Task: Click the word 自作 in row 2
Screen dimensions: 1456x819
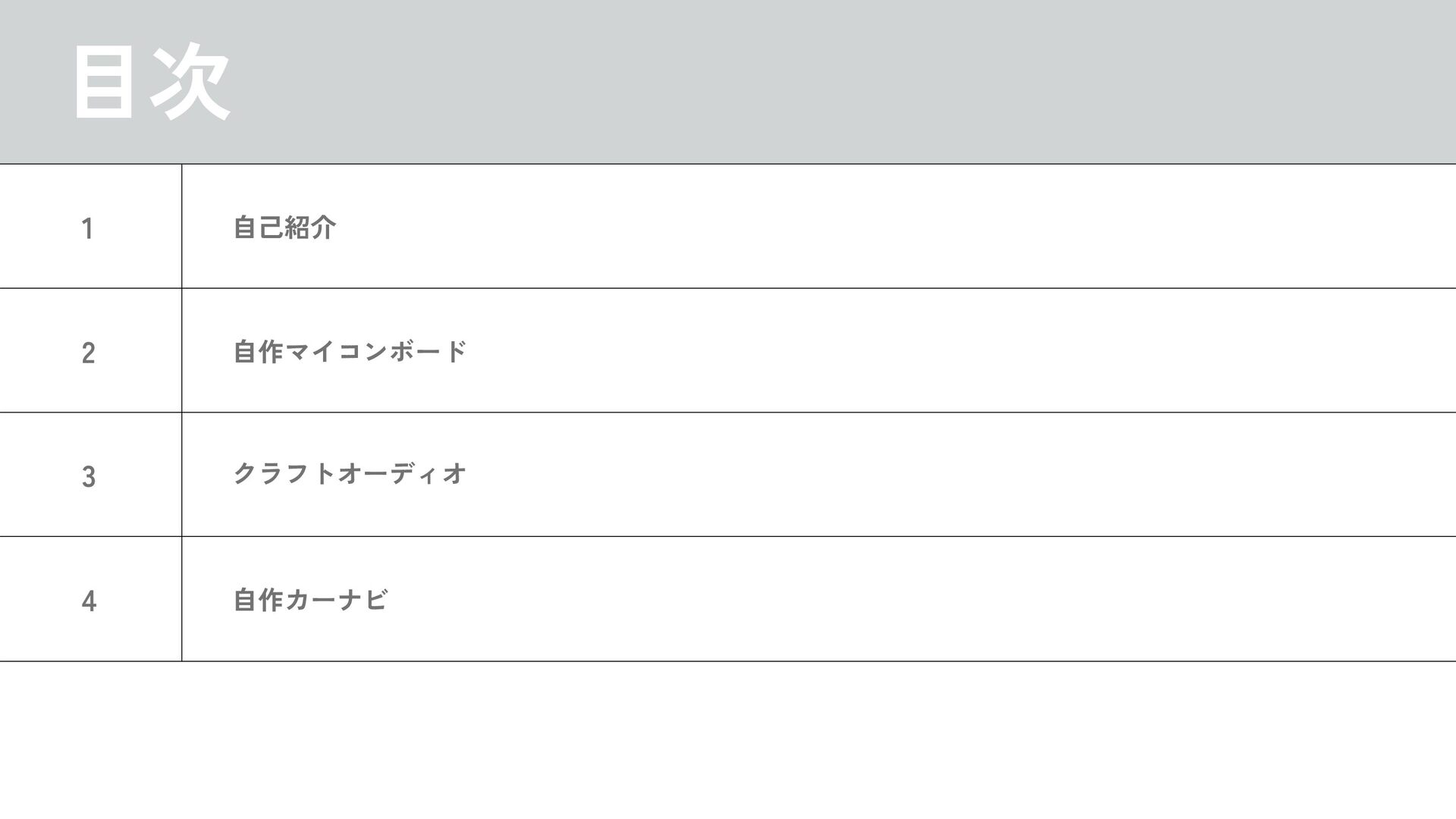Action: coord(258,351)
